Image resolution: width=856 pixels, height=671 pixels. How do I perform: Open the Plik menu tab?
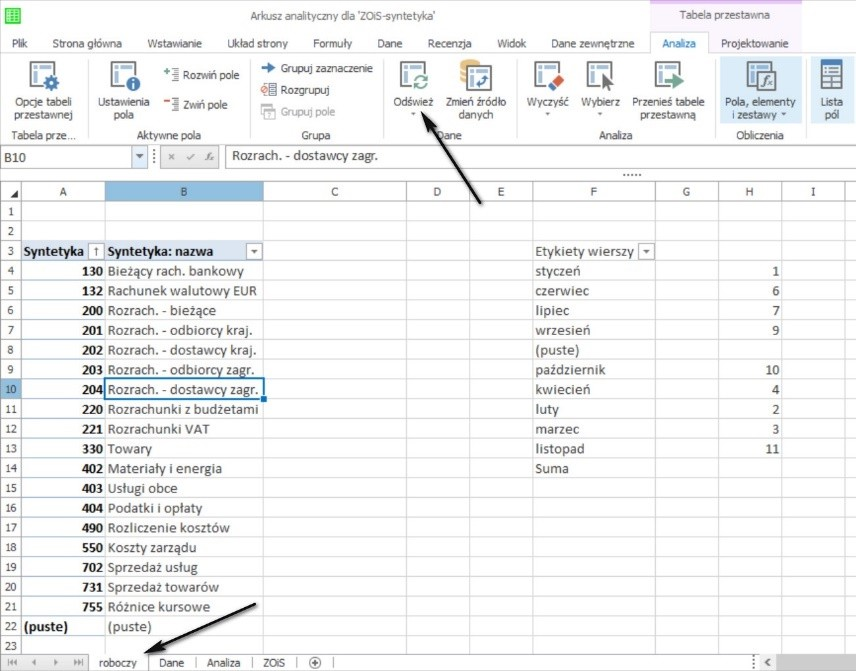(x=20, y=43)
